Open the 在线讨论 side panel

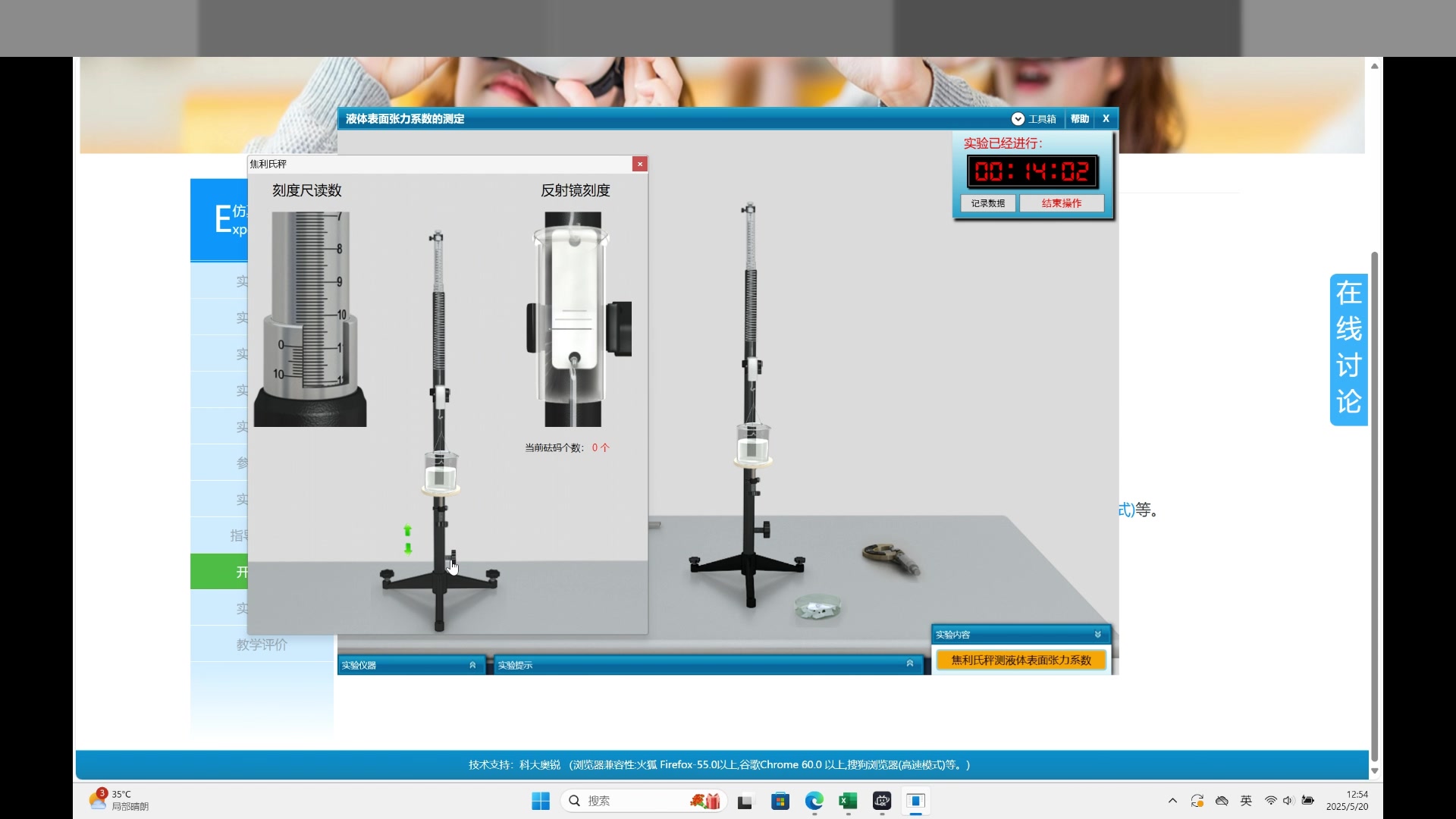[x=1348, y=349]
